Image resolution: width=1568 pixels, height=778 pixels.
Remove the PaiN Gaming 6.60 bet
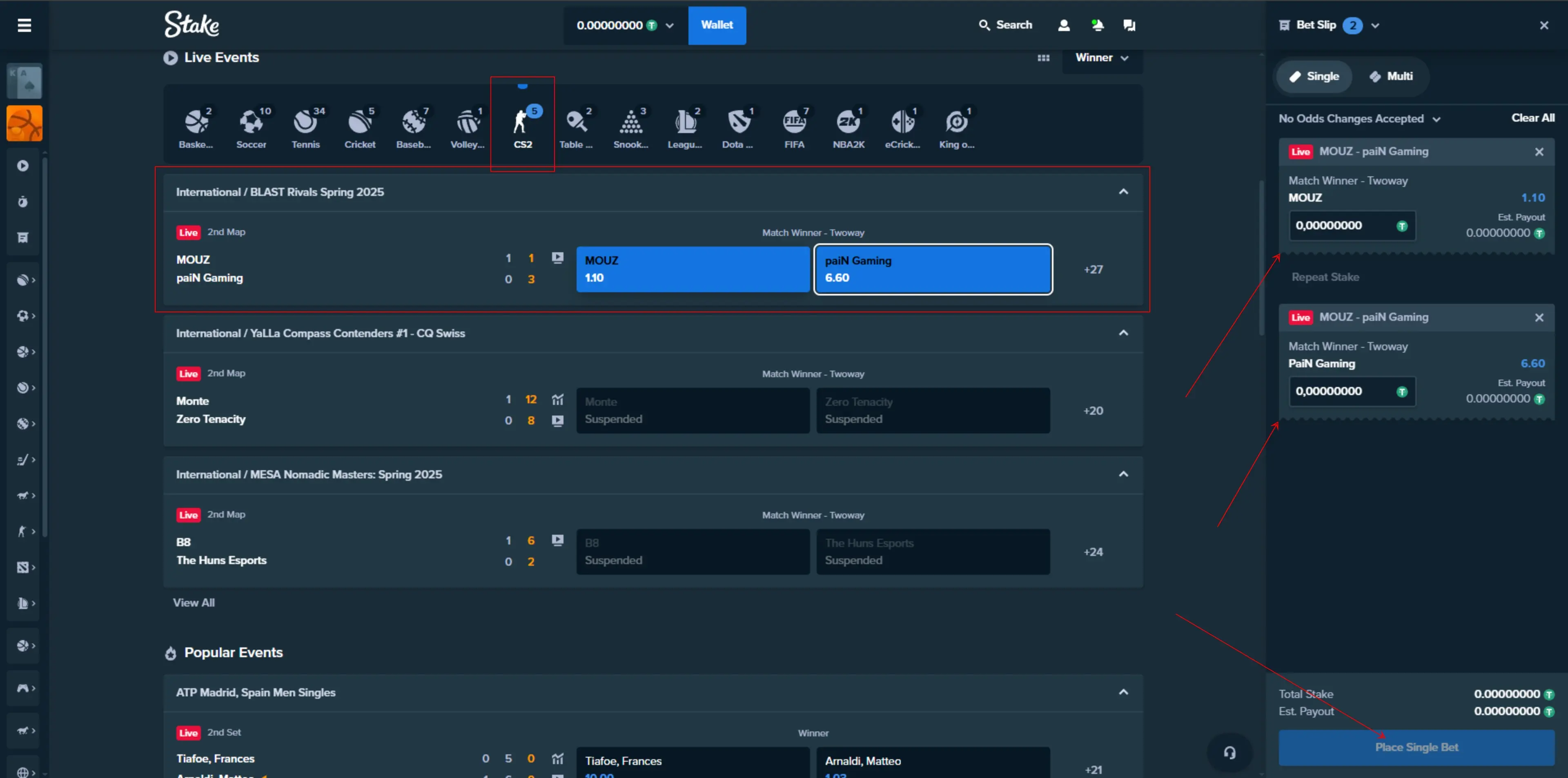pyautogui.click(x=1539, y=318)
